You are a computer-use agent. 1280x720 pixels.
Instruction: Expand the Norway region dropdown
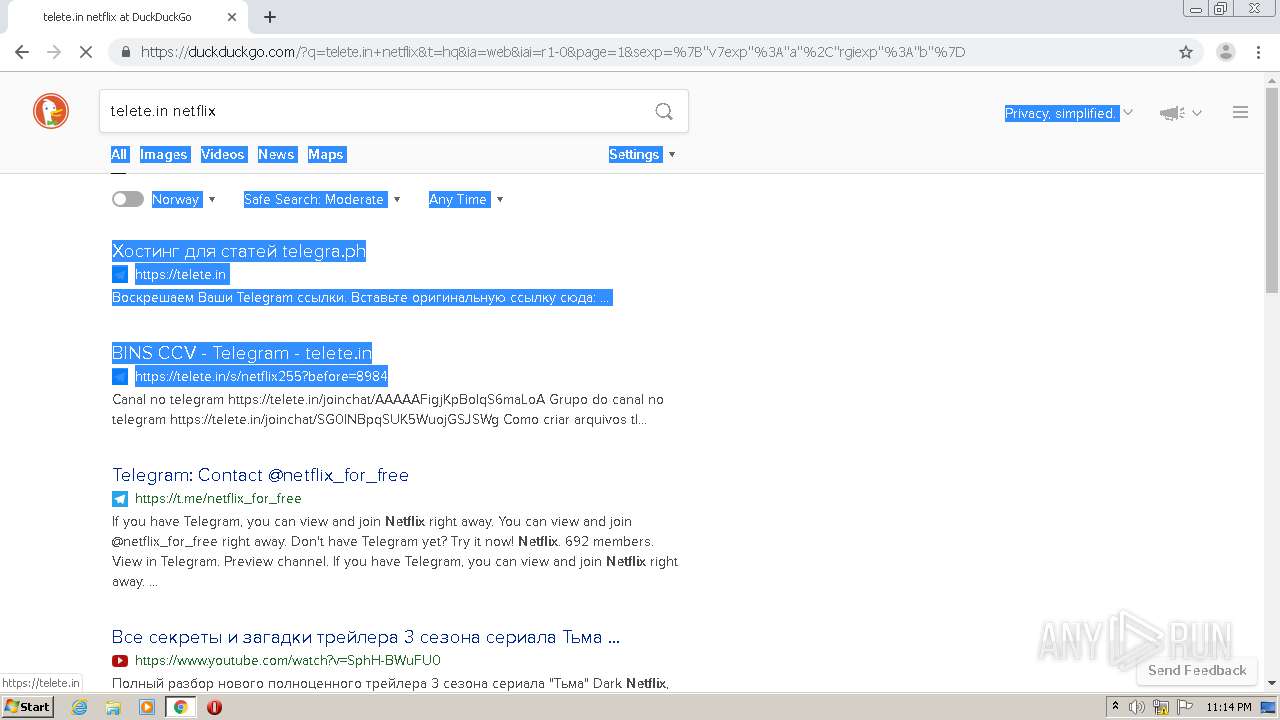point(184,199)
